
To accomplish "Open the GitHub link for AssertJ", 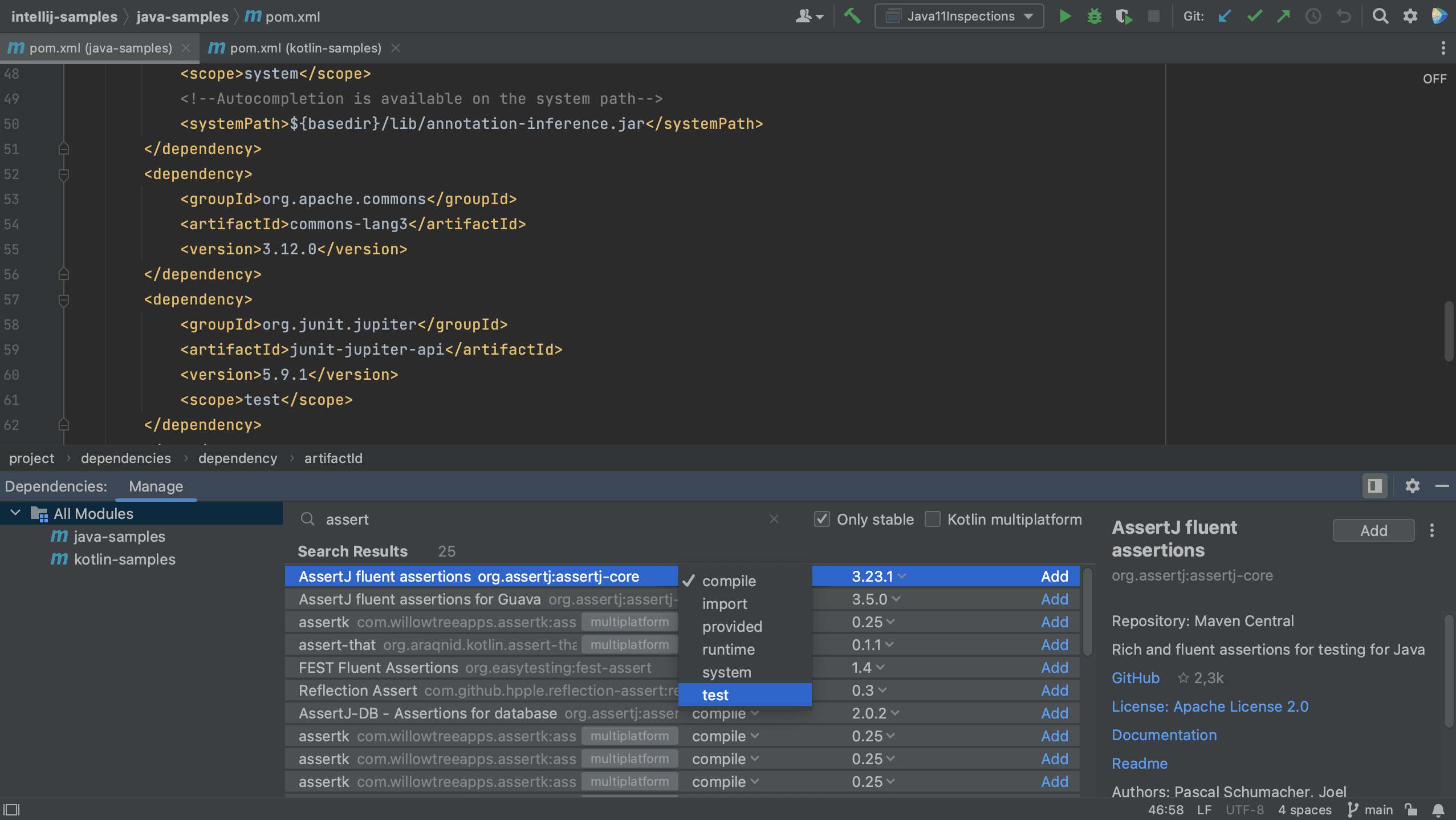I will click(1135, 677).
